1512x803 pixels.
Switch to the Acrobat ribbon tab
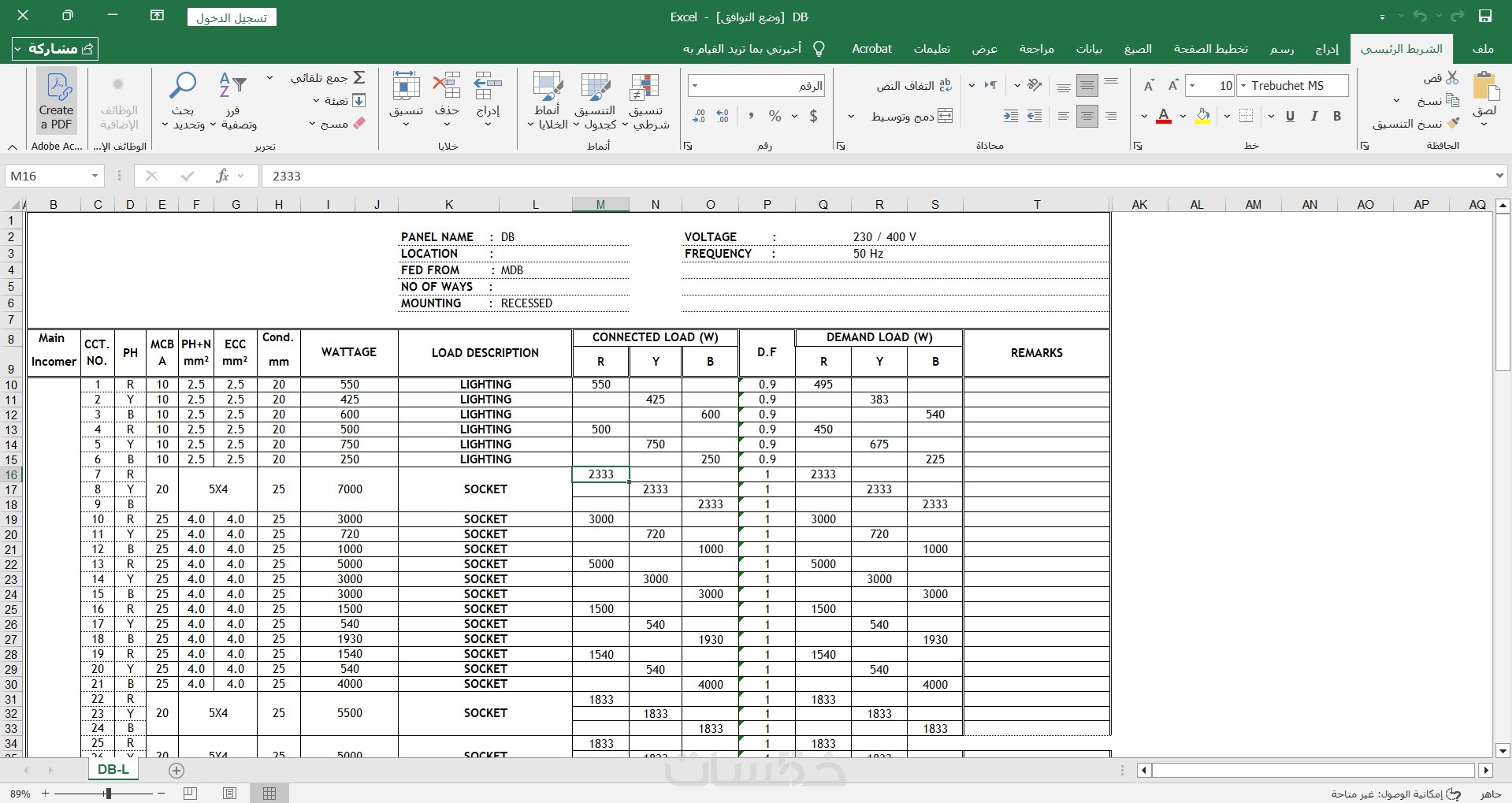871,49
